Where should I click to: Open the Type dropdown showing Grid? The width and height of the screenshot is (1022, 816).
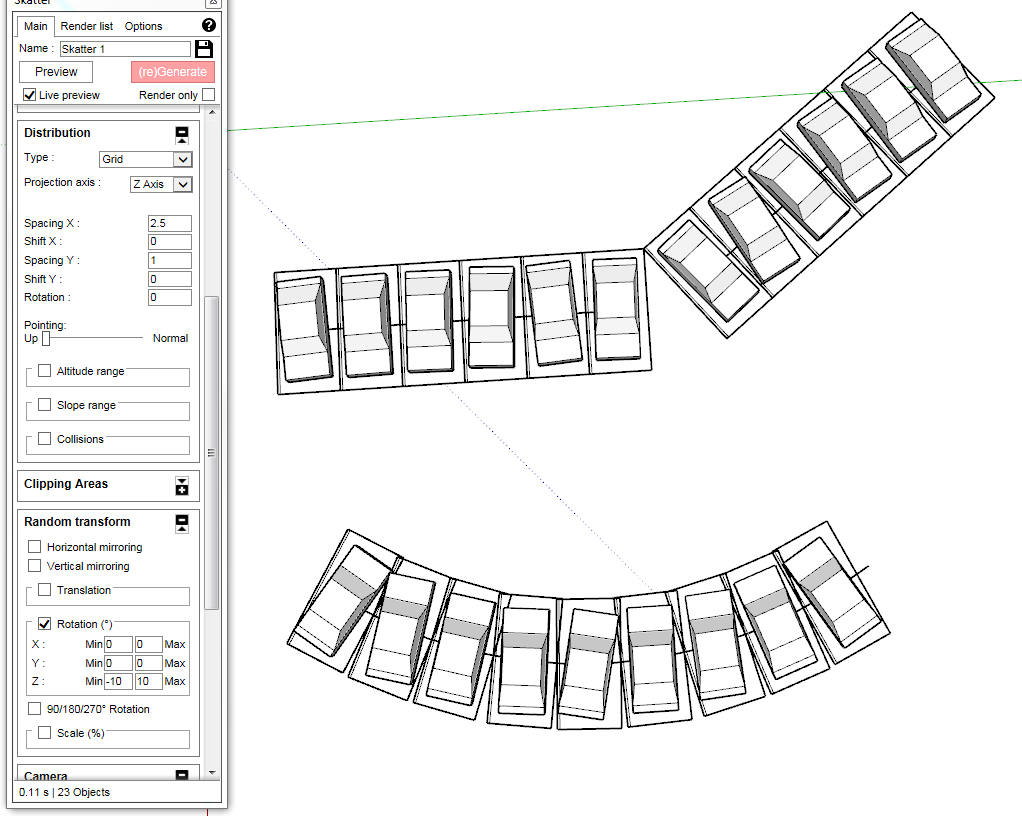point(145,159)
